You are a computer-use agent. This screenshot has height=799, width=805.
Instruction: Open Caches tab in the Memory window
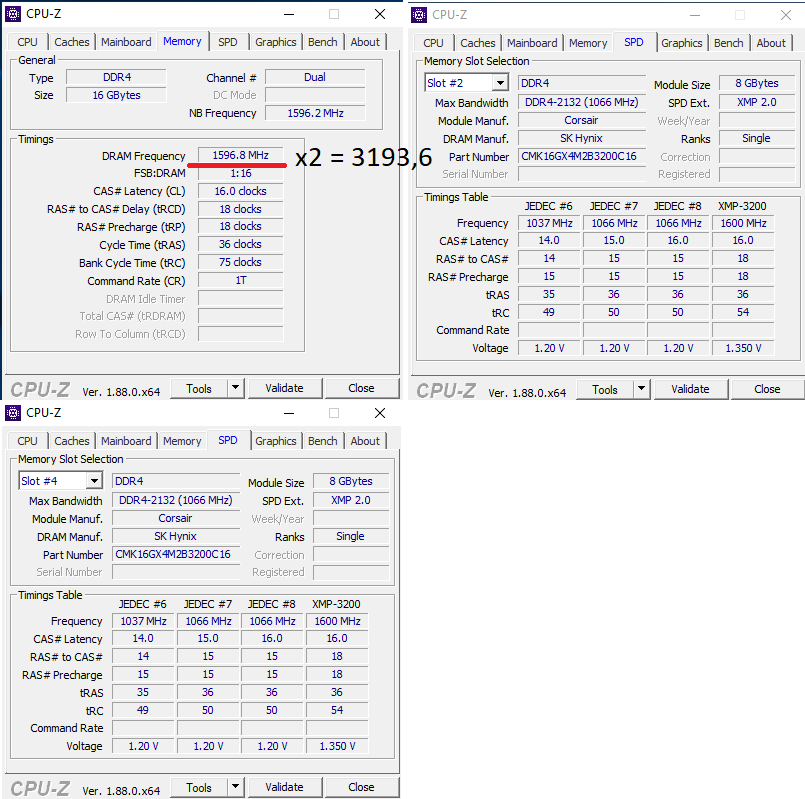tap(72, 42)
